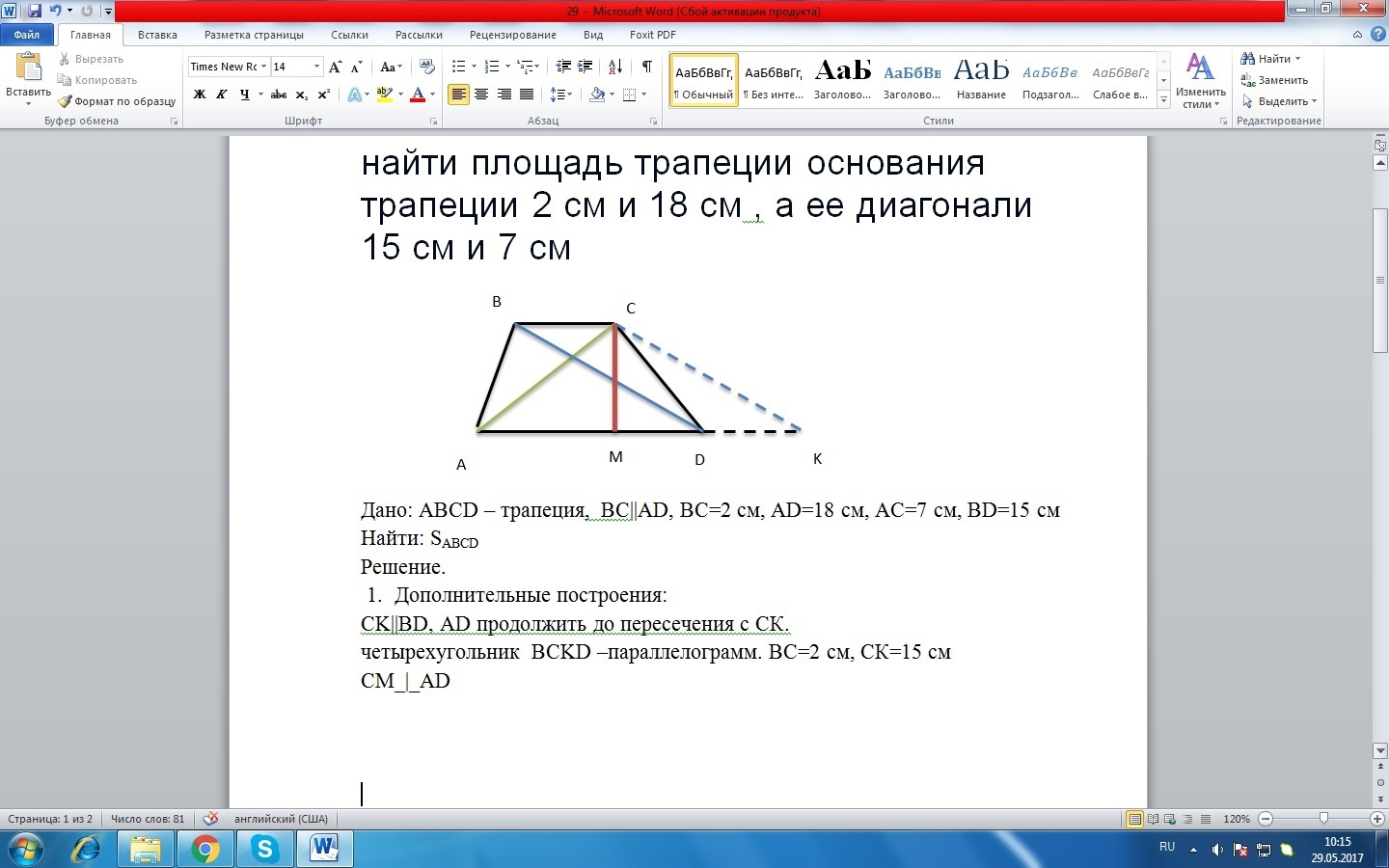Open the font name combo box
This screenshot has width=1389, height=868.
click(229, 67)
